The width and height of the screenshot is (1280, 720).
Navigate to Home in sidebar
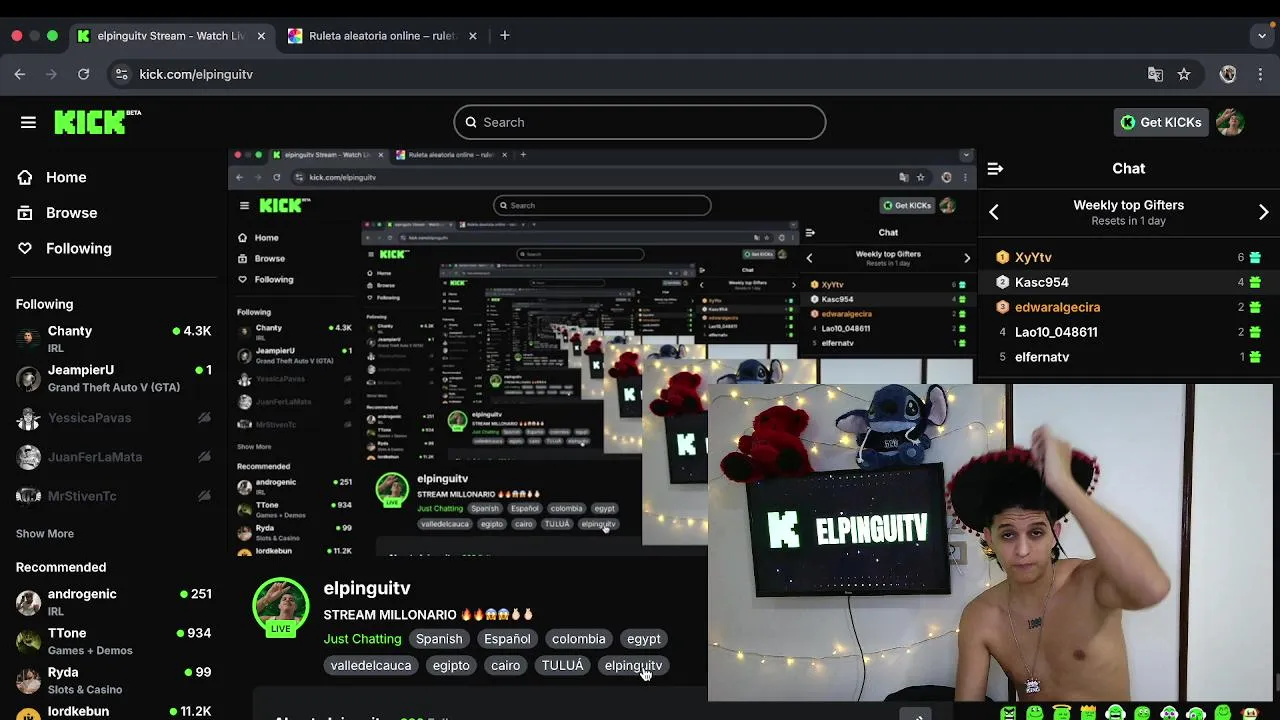(x=66, y=177)
